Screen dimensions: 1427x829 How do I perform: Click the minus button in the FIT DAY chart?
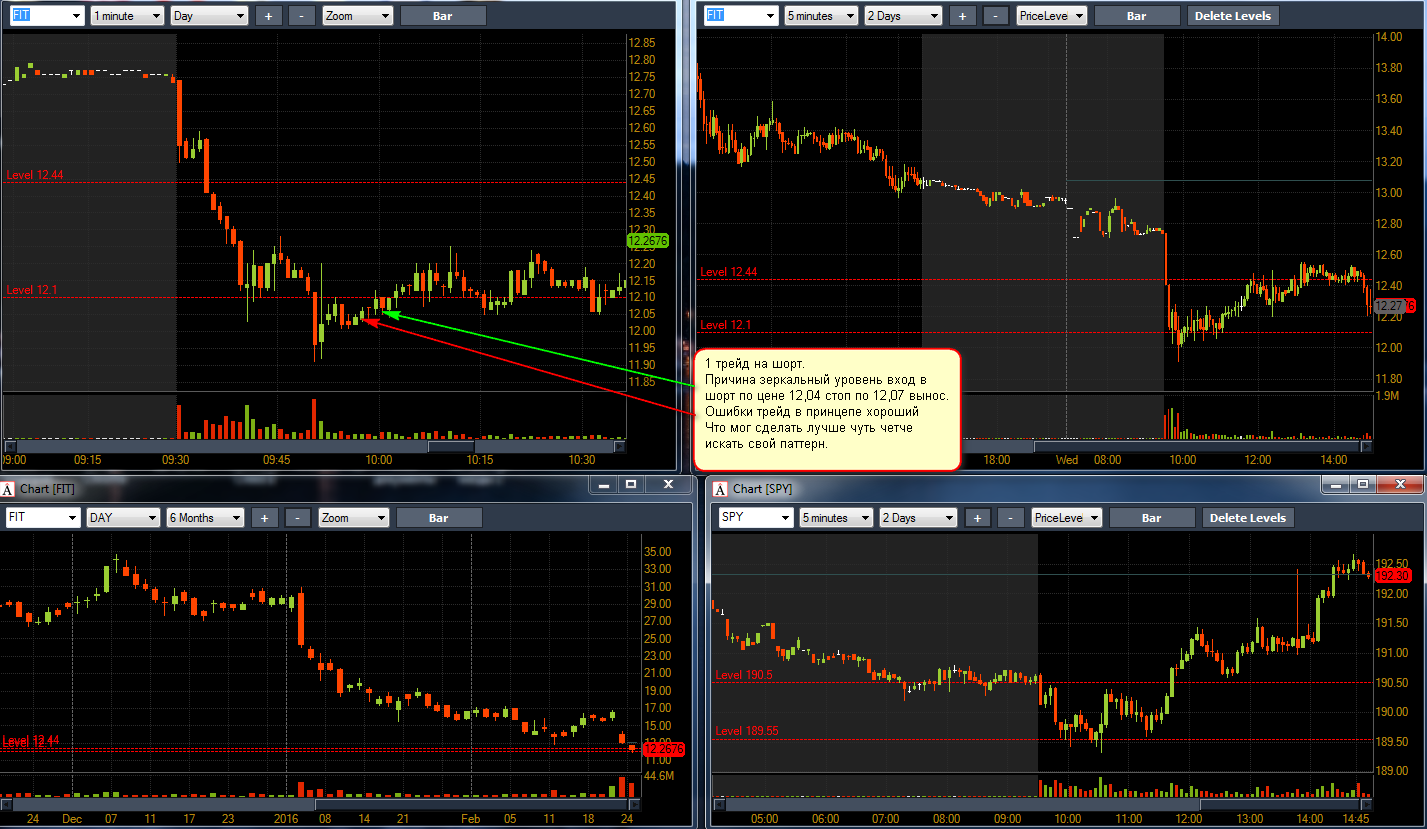pyautogui.click(x=297, y=518)
